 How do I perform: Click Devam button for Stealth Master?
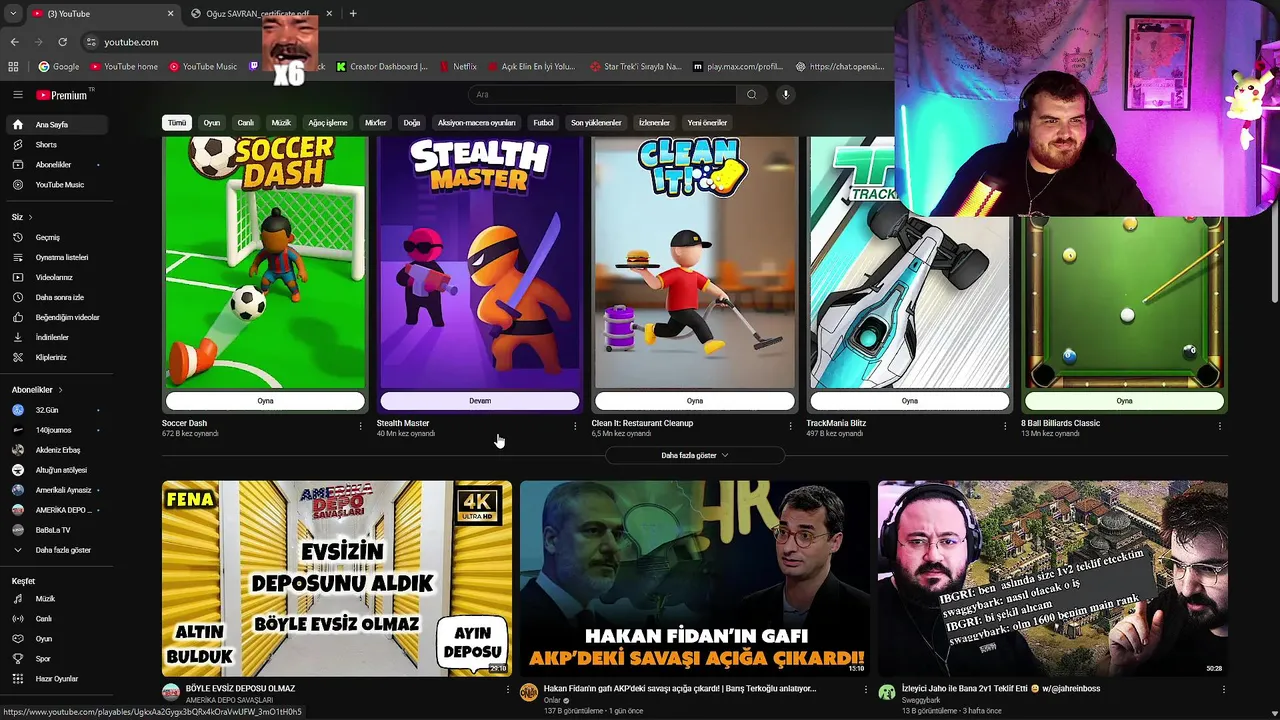click(480, 401)
